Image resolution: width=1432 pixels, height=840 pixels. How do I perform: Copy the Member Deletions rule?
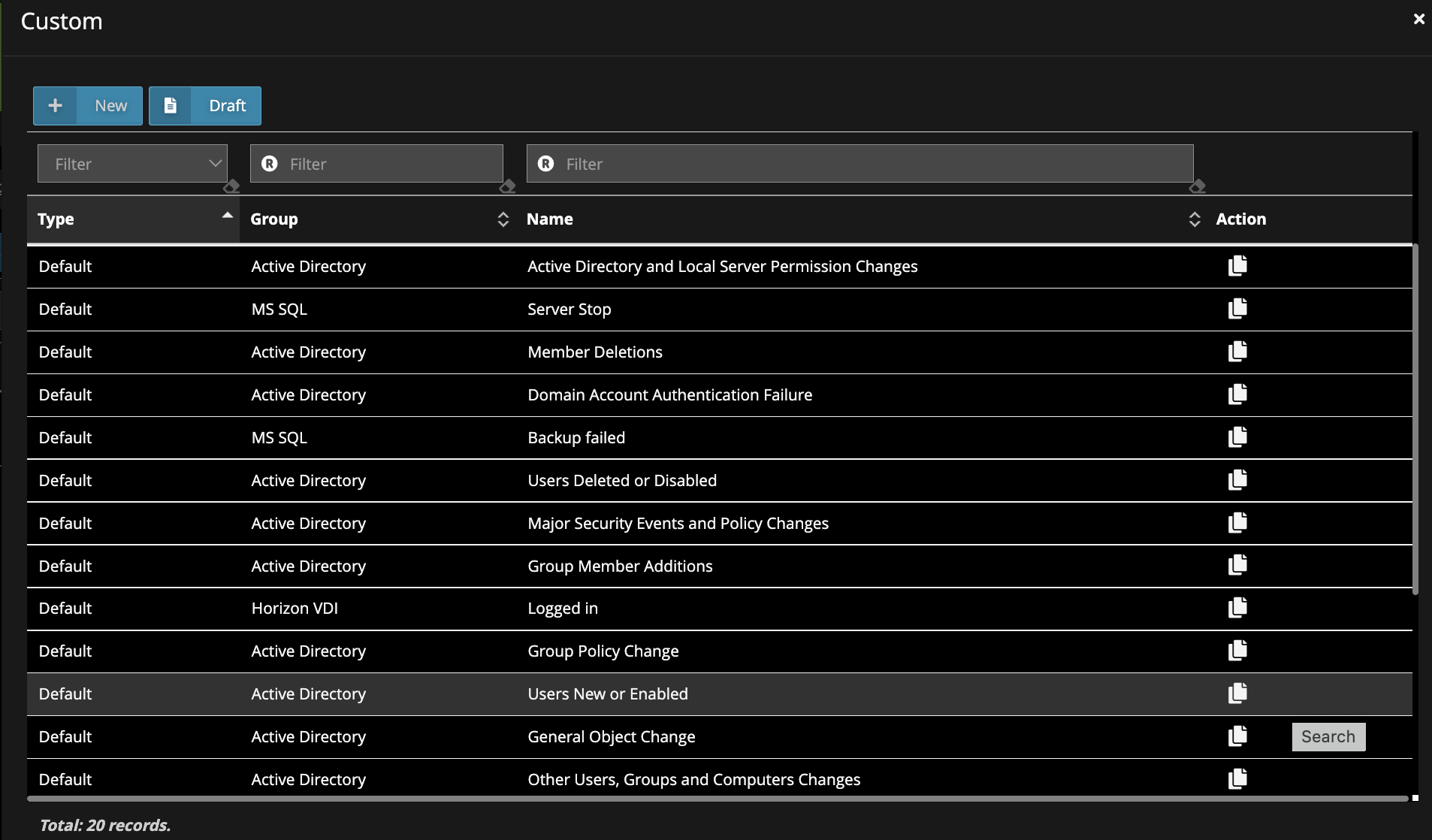[x=1237, y=352]
